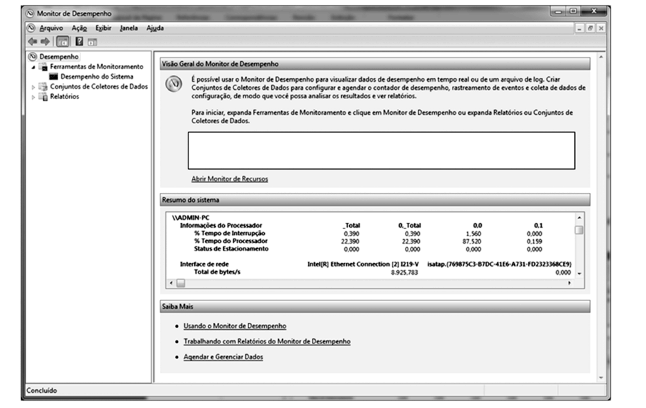Click the Desempenho root node icon
Screen dimensions: 646x408
click(x=33, y=56)
